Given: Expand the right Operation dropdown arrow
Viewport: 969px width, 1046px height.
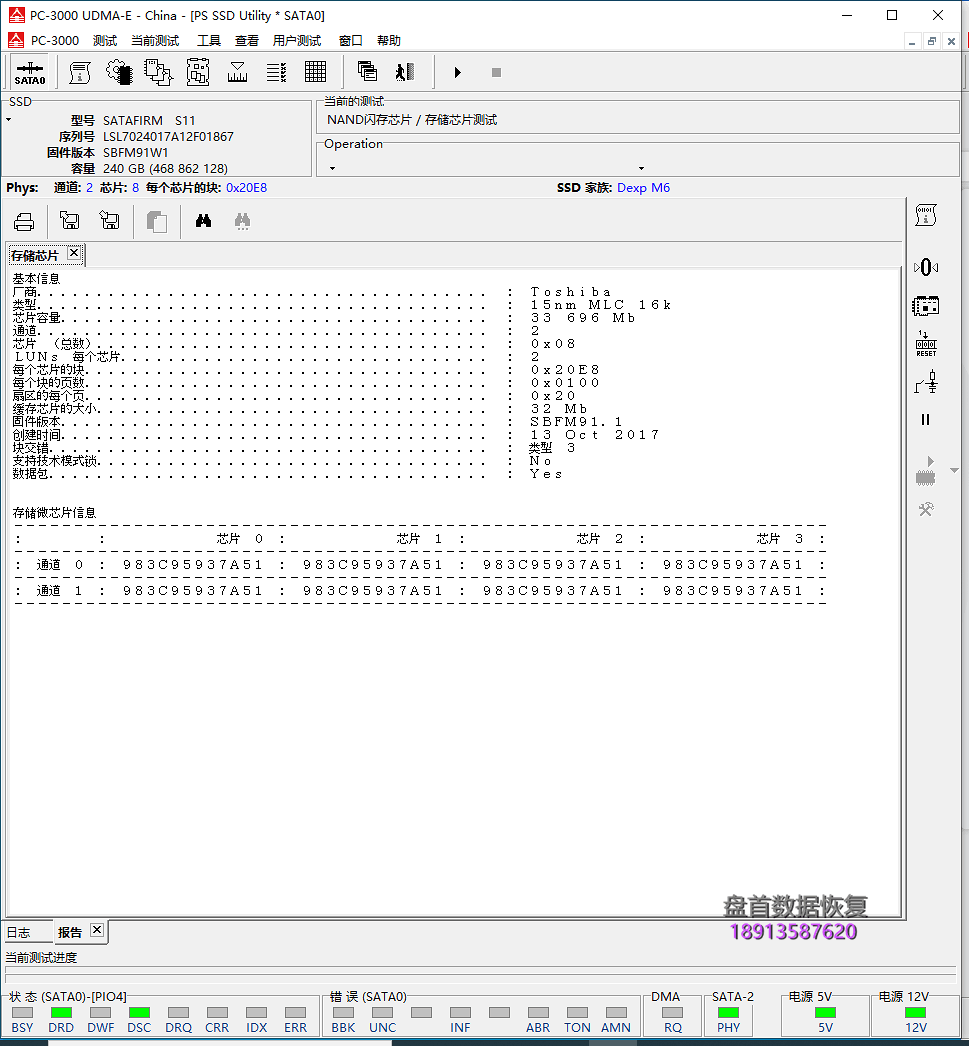Looking at the screenshot, I should click(x=641, y=168).
